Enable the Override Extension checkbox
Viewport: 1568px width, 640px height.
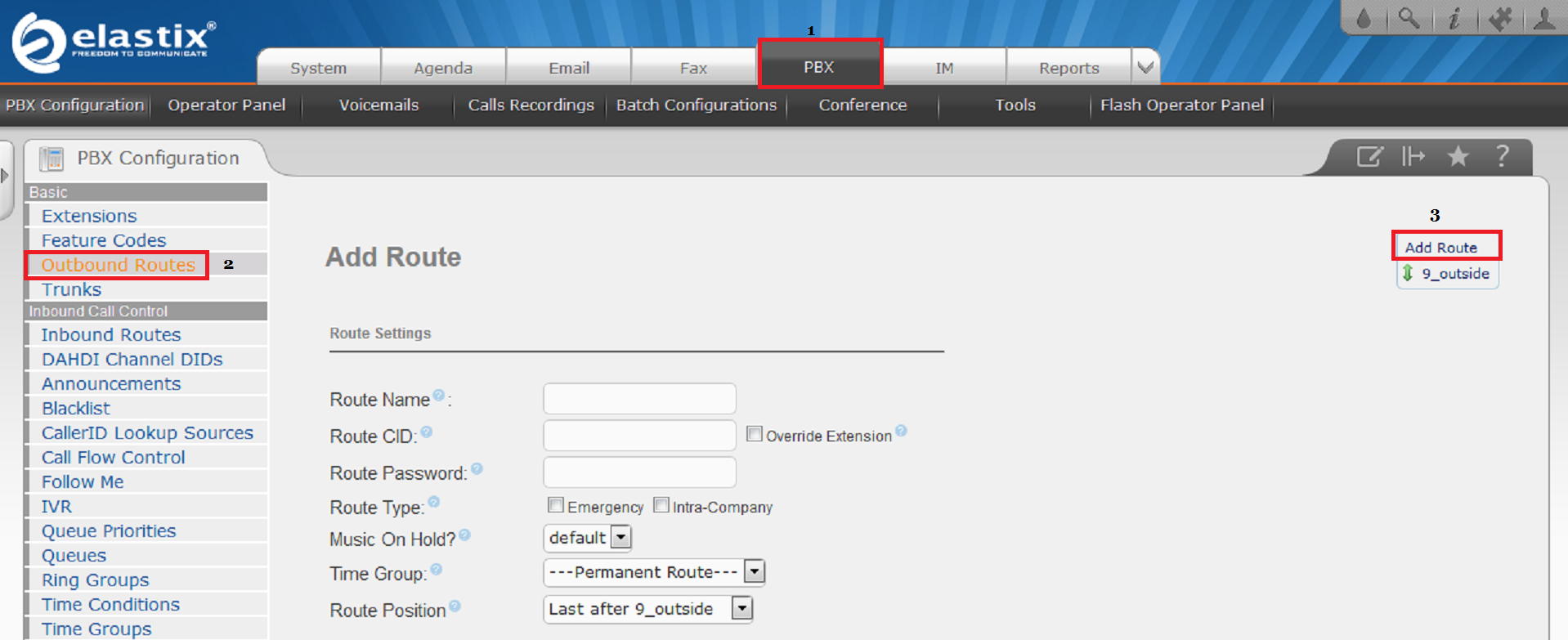click(x=754, y=434)
